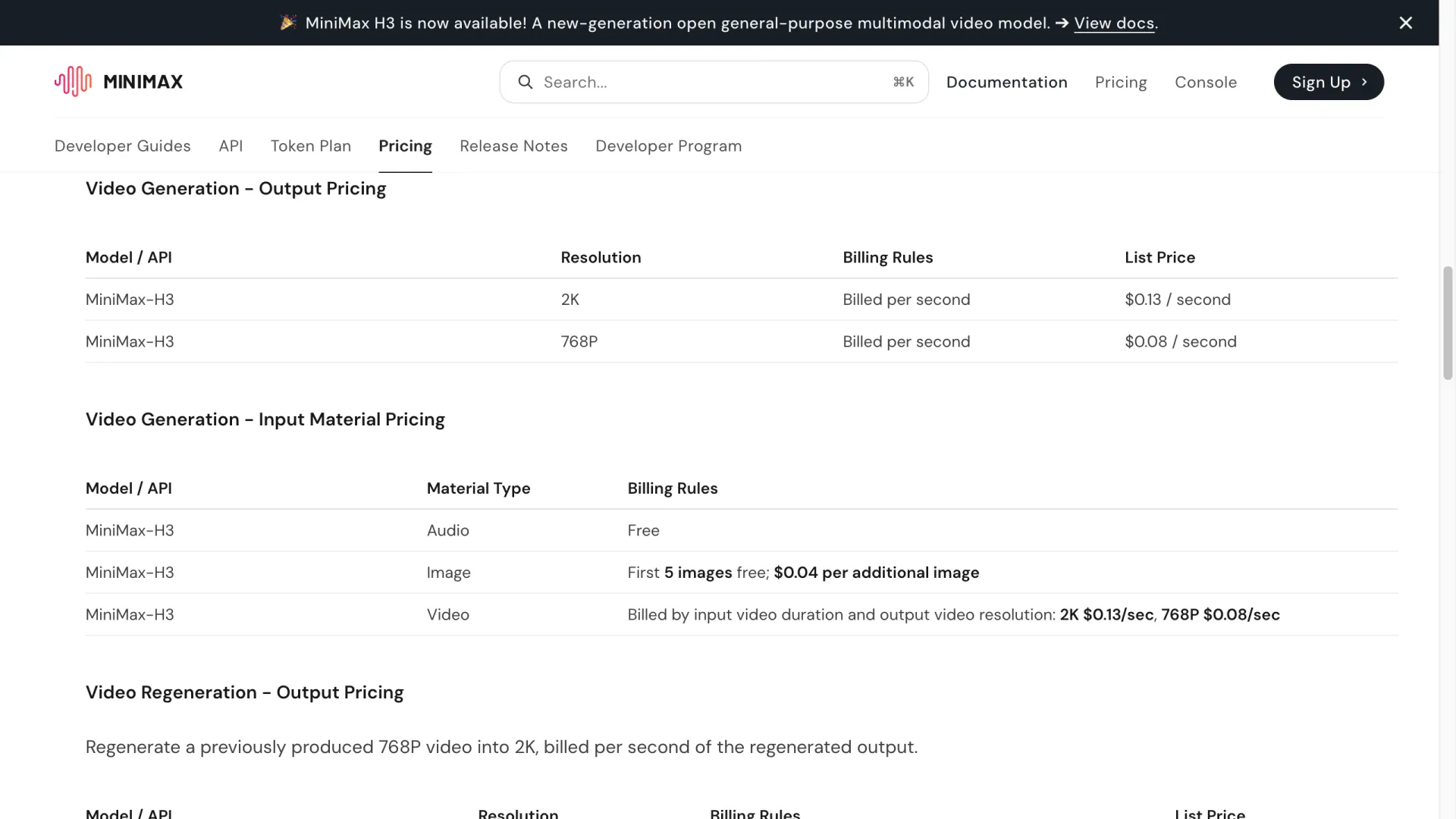The width and height of the screenshot is (1456, 819).
Task: Click '$0.04 per additional image' text
Action: point(877,573)
